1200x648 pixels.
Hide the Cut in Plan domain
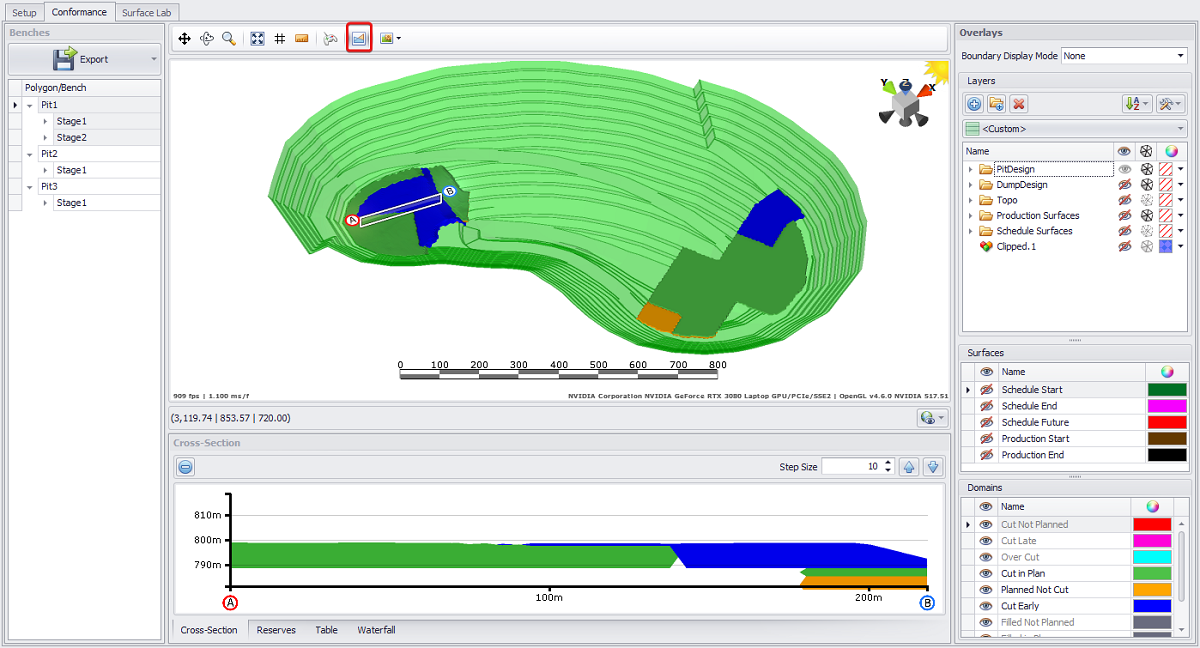click(x=986, y=573)
